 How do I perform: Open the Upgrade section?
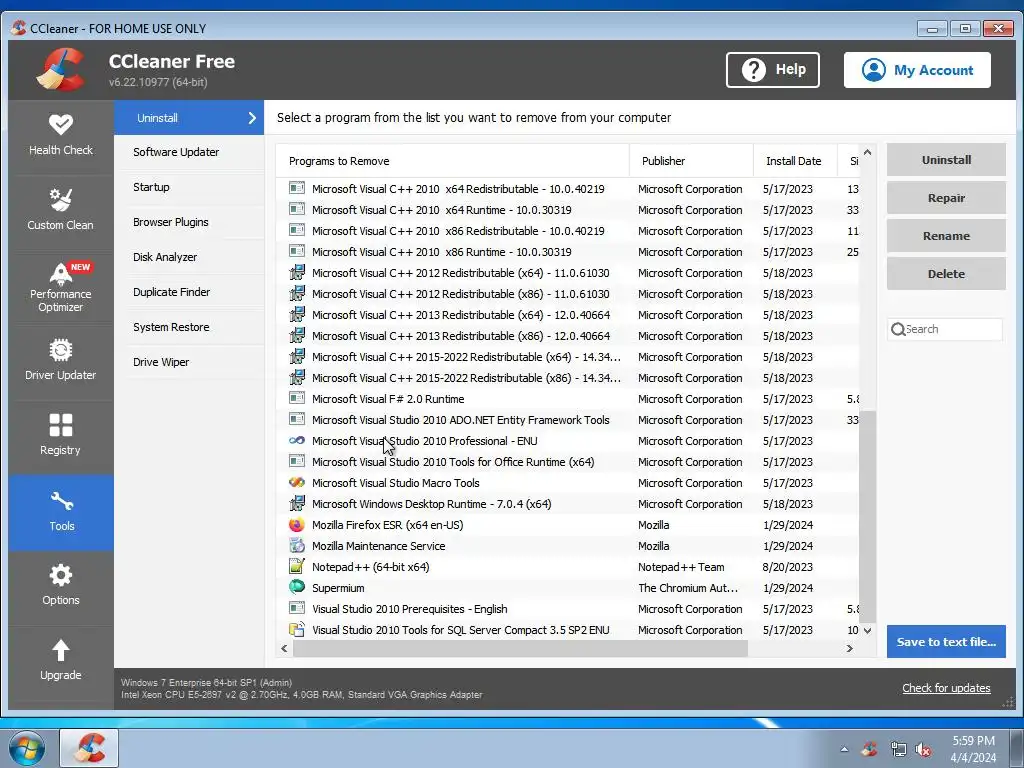click(x=61, y=661)
